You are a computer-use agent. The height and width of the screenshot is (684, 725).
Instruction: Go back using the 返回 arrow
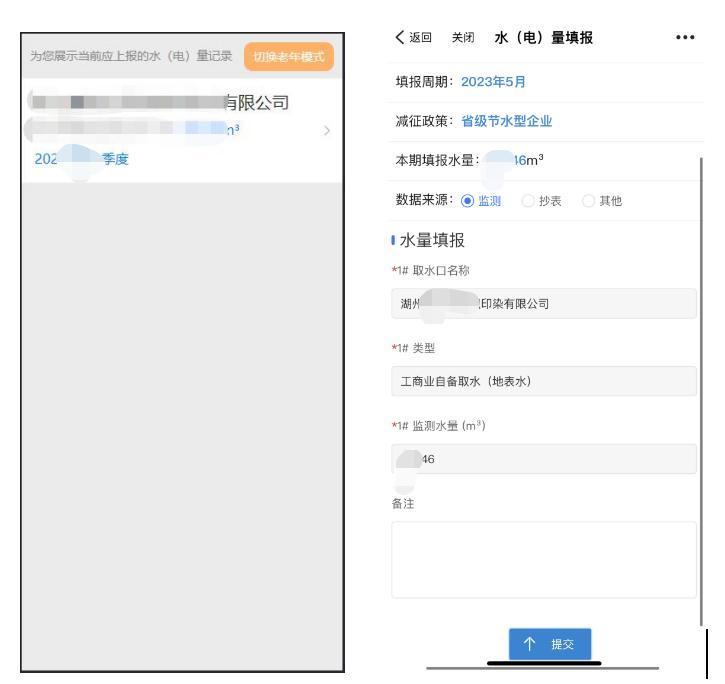(413, 37)
